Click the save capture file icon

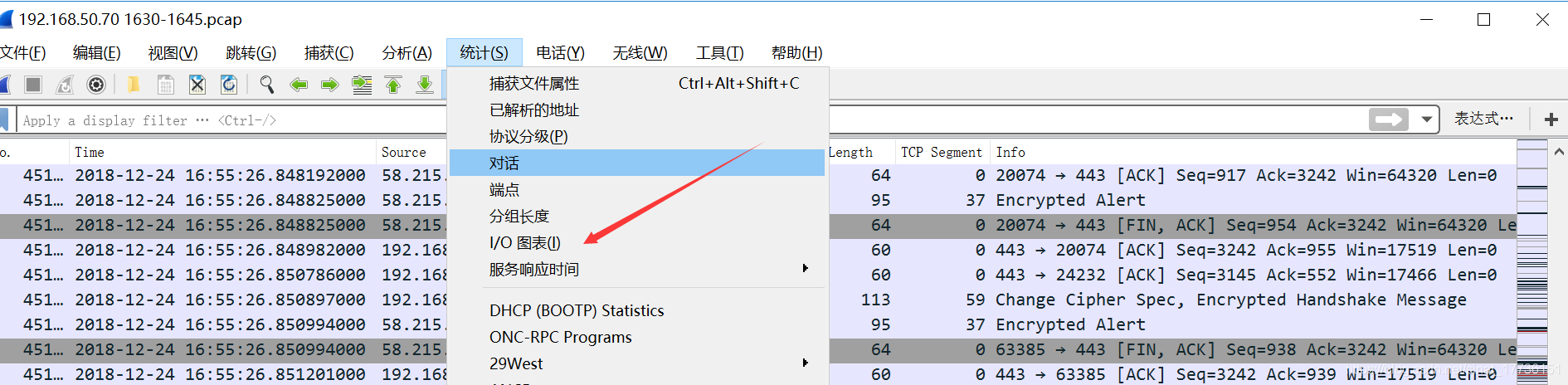click(165, 85)
